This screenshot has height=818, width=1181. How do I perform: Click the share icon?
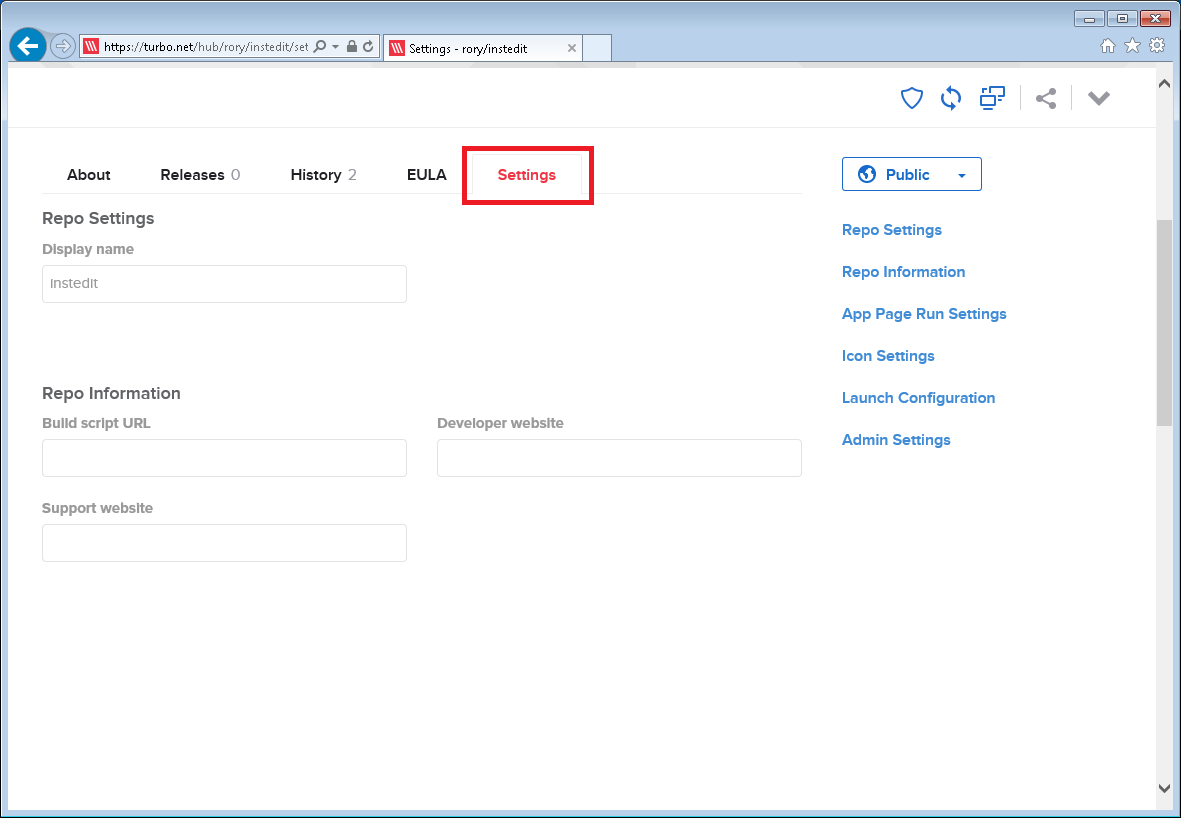1046,98
